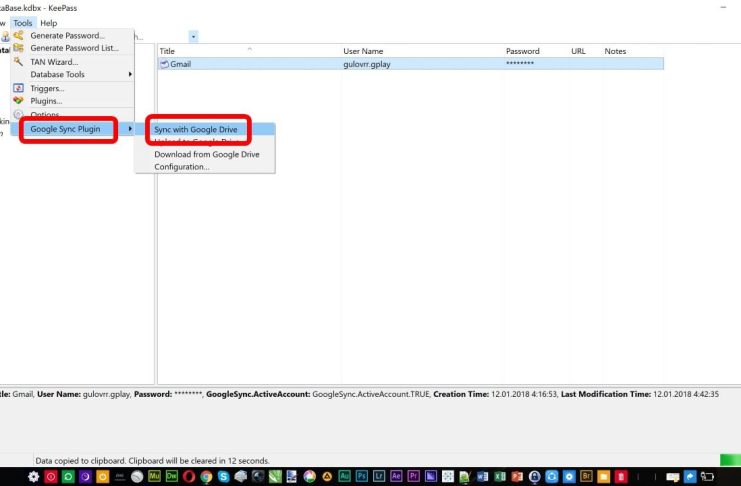Open Microsoft Excel from the taskbar

[500, 477]
